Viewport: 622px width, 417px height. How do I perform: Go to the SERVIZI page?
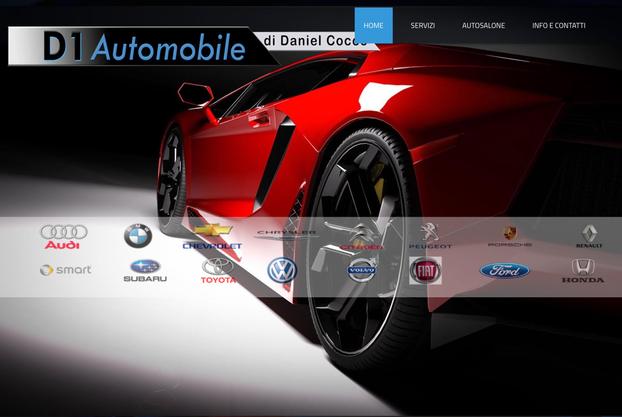click(x=422, y=25)
